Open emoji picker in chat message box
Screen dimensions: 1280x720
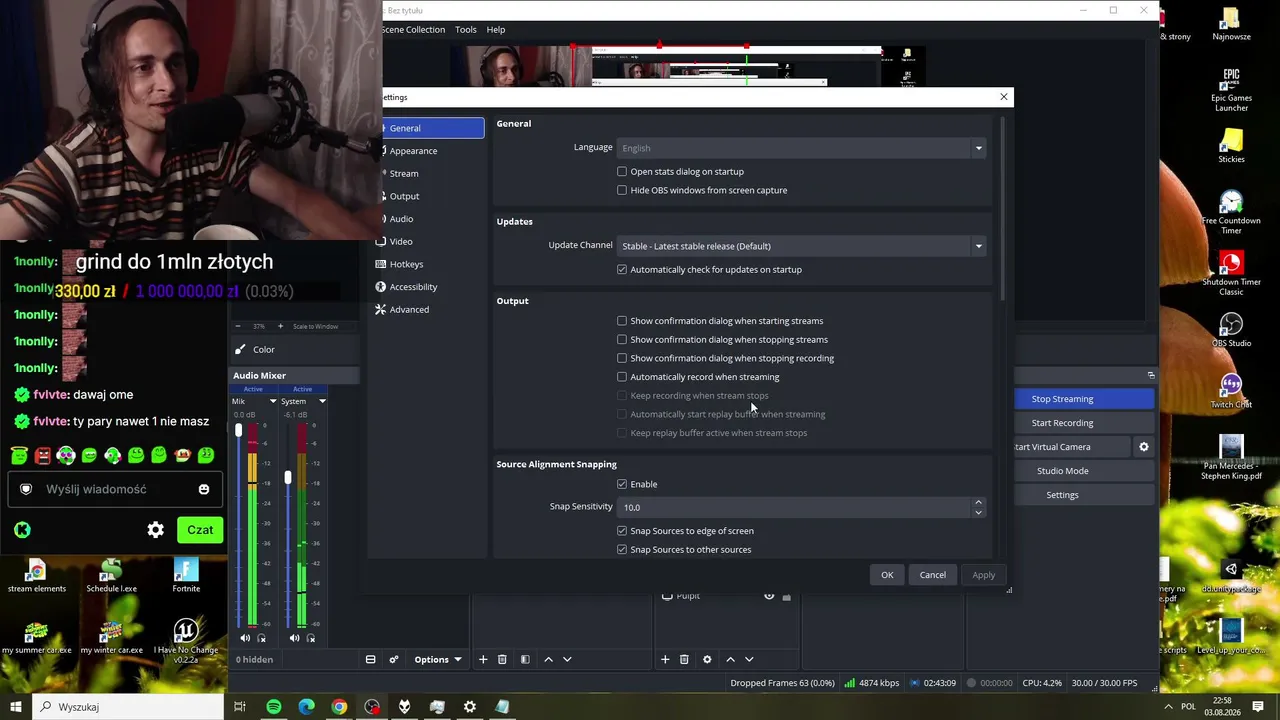pyautogui.click(x=204, y=490)
